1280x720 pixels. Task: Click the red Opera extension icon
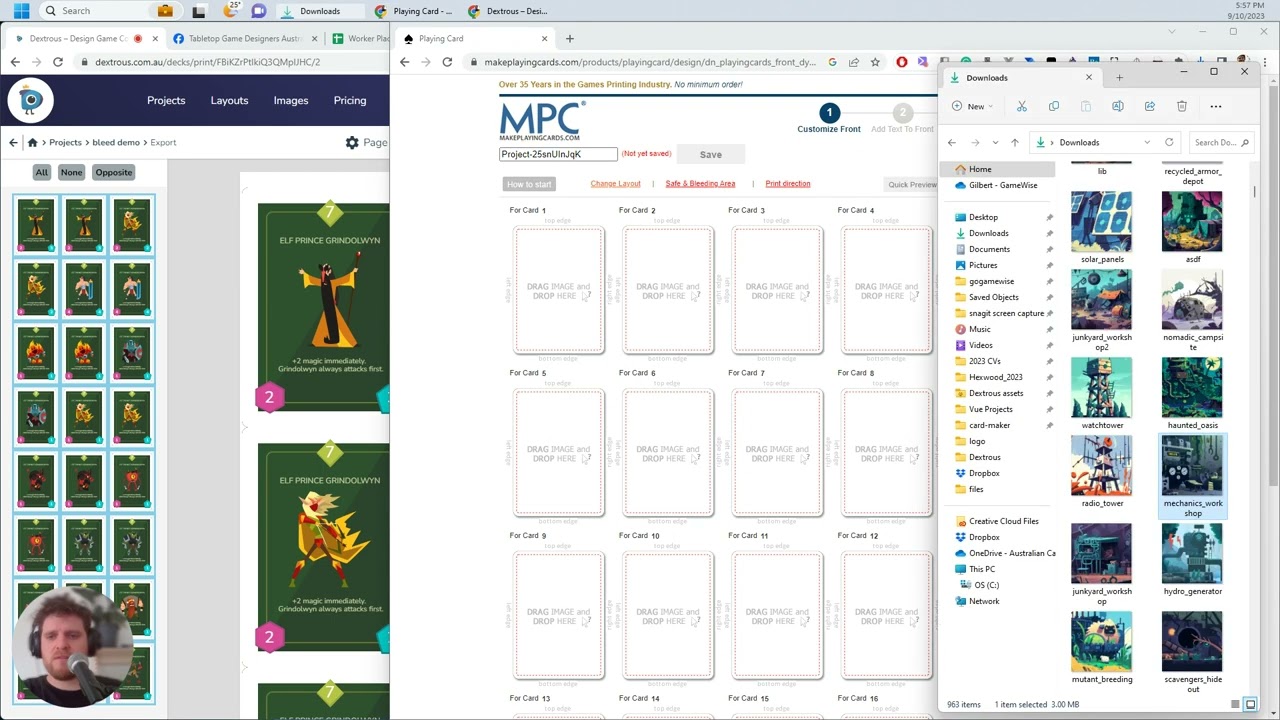pyautogui.click(x=902, y=62)
